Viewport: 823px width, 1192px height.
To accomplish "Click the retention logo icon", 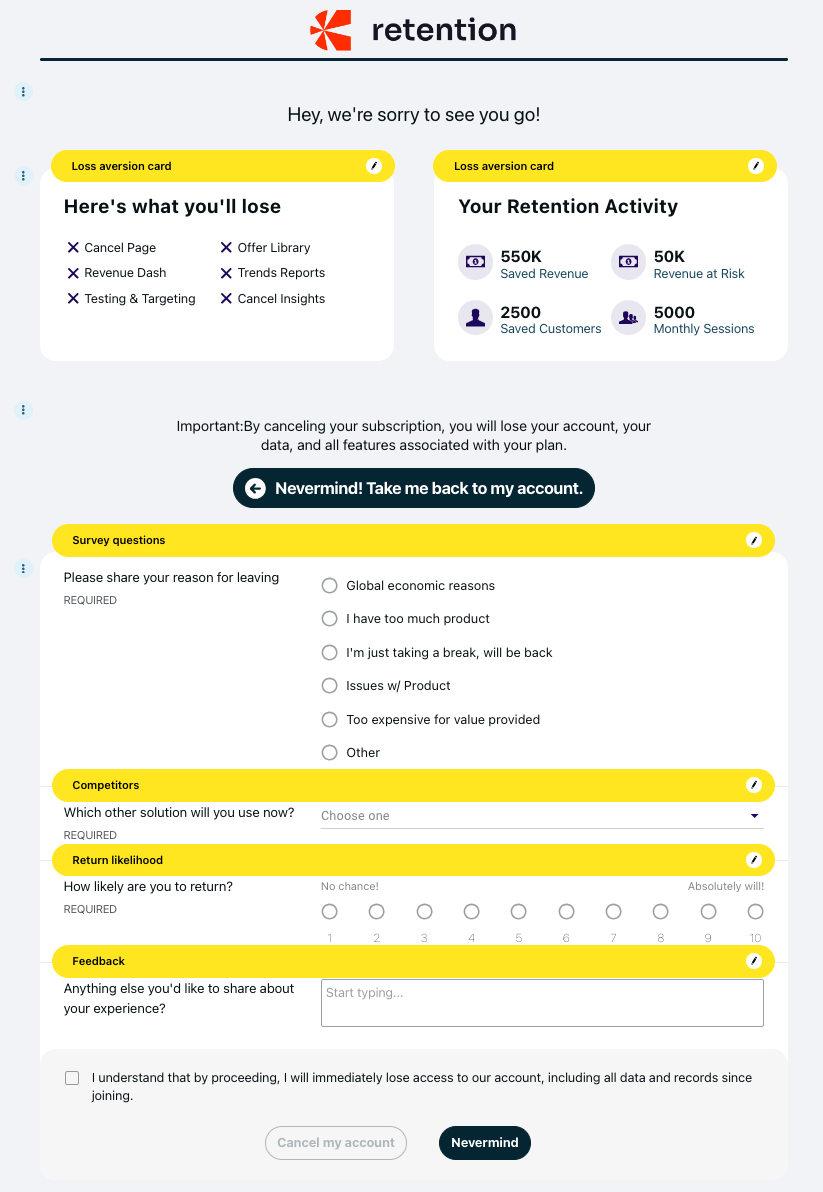I will (331, 30).
